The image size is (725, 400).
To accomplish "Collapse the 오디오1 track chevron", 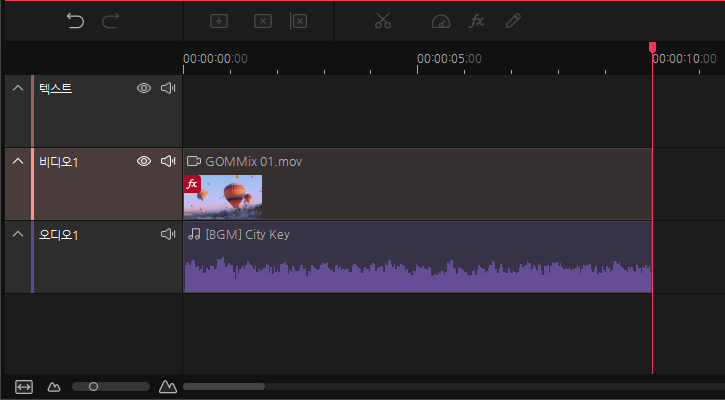I will pos(18,234).
